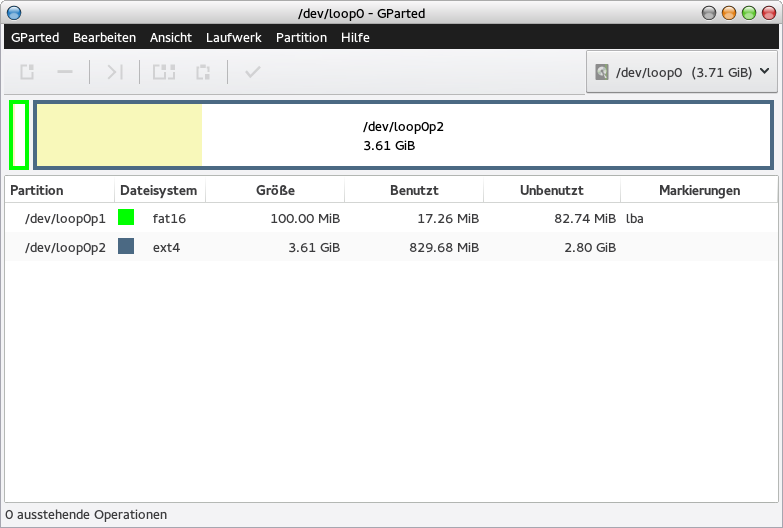Image resolution: width=783 pixels, height=528 pixels.
Task: Click the green fat16 color swatch
Action: (126, 217)
